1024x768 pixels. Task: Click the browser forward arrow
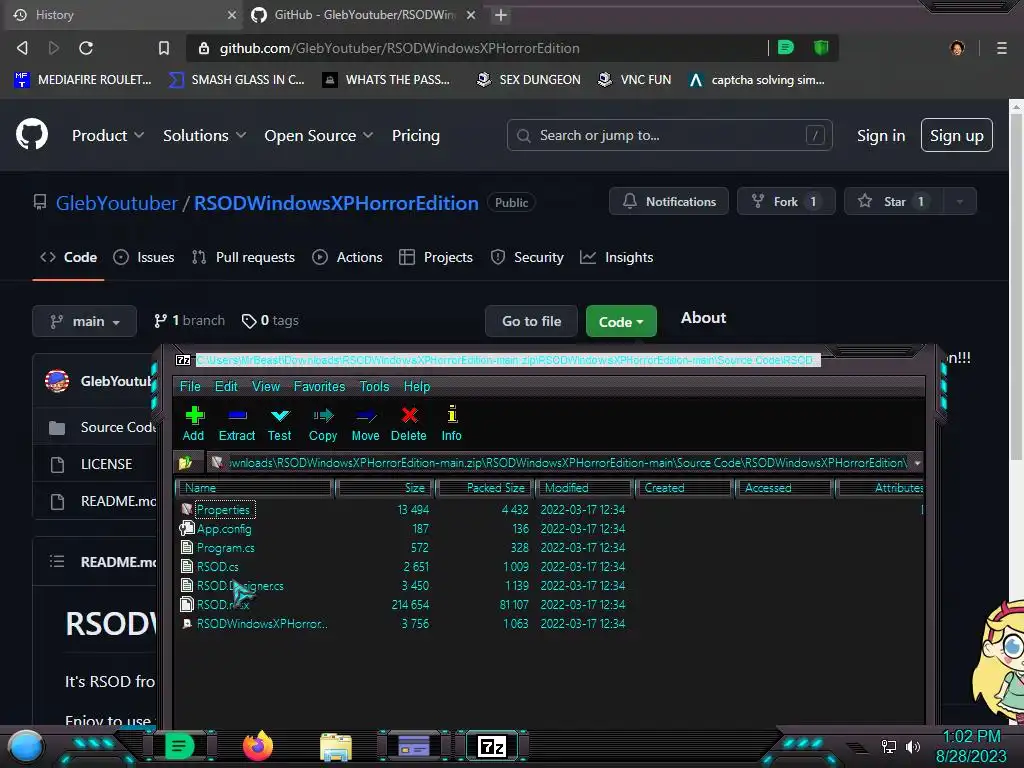pyautogui.click(x=54, y=48)
